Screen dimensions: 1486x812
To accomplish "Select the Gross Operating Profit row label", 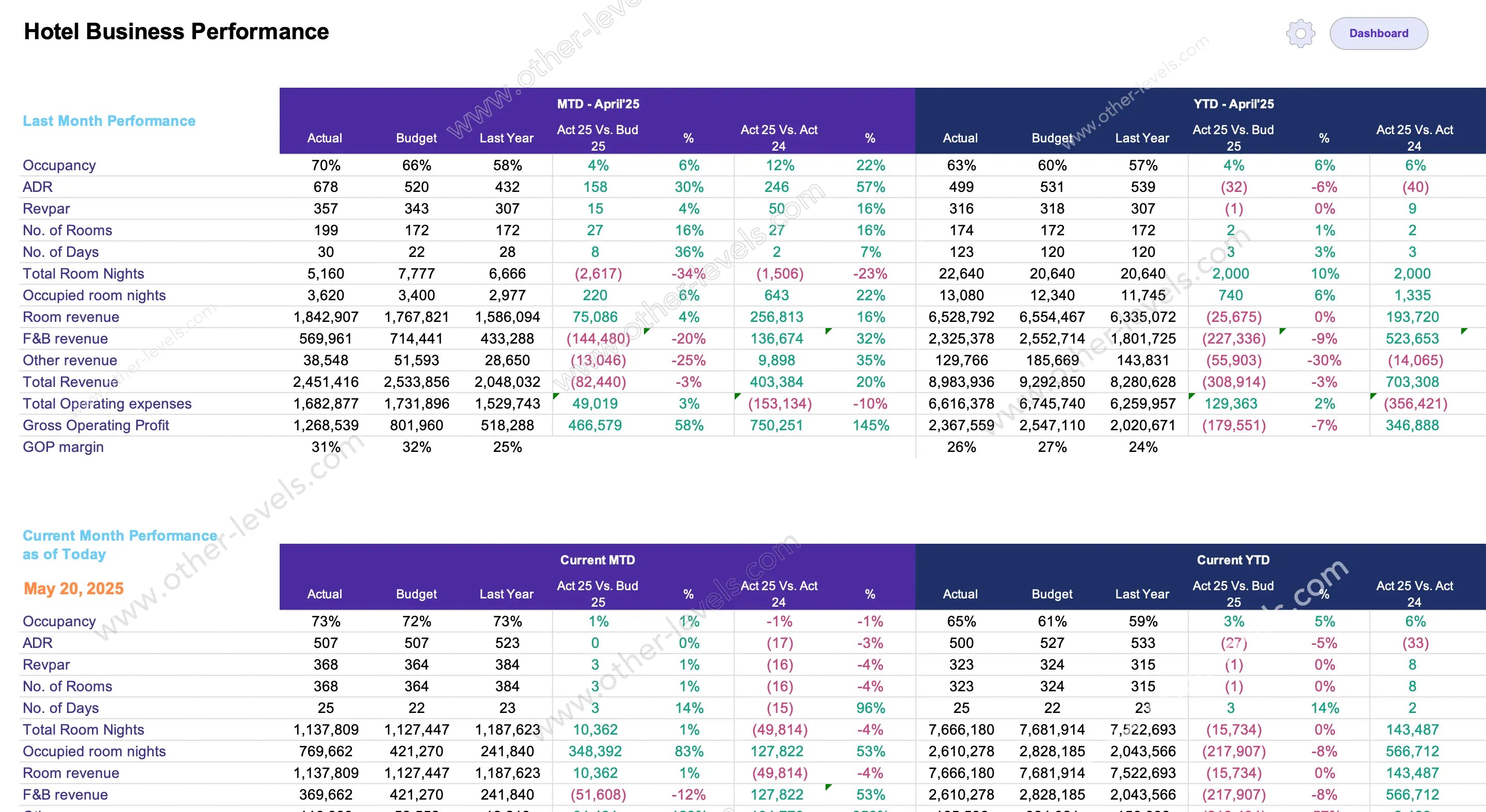I will point(96,426).
